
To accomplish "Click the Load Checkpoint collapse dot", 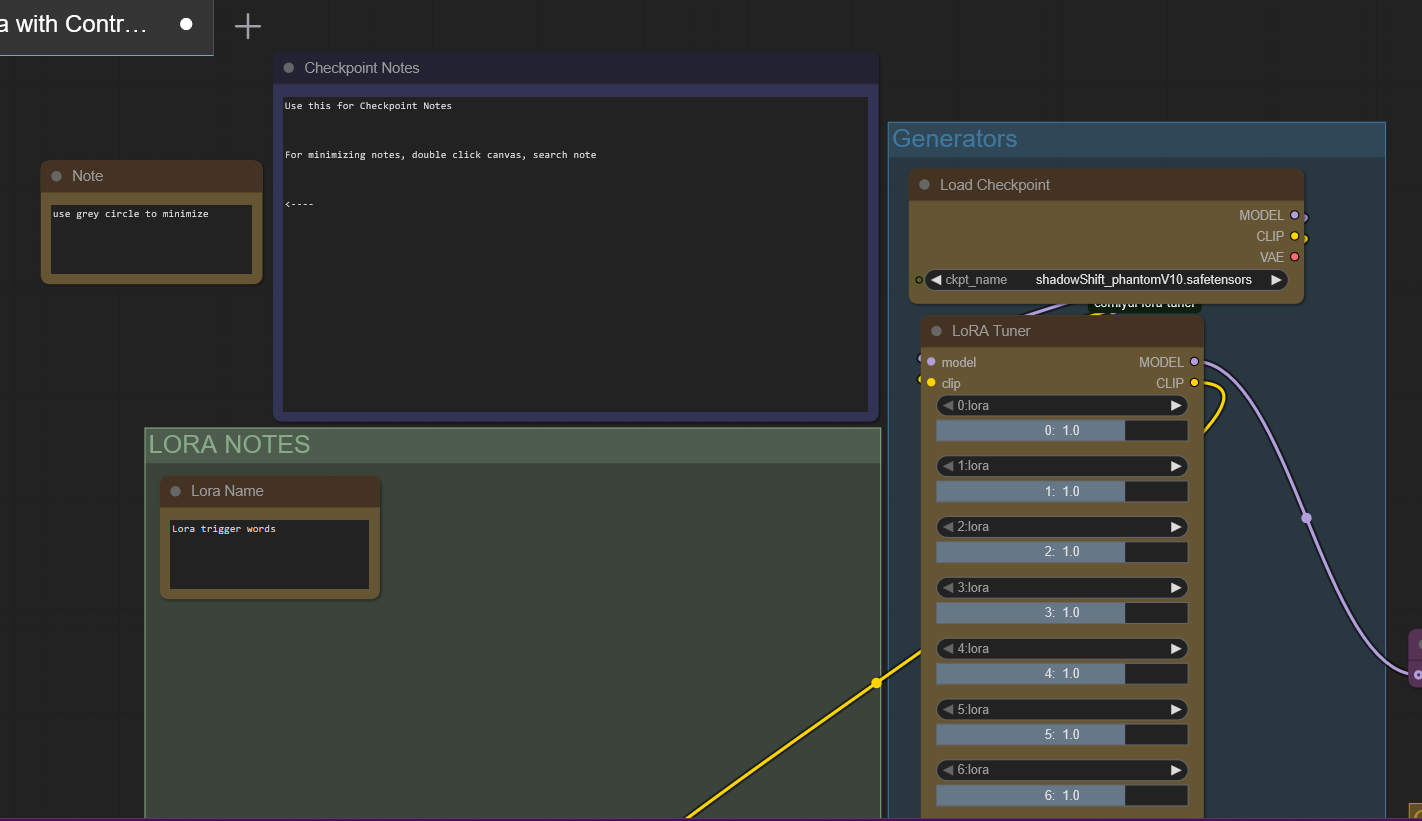I will point(924,185).
